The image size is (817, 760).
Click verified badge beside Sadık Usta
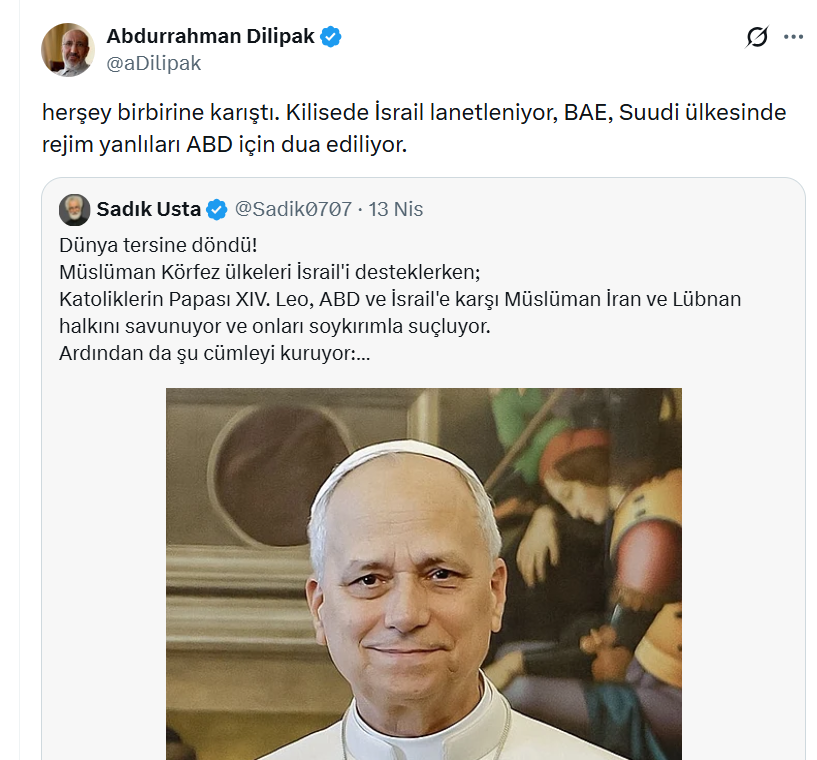217,210
